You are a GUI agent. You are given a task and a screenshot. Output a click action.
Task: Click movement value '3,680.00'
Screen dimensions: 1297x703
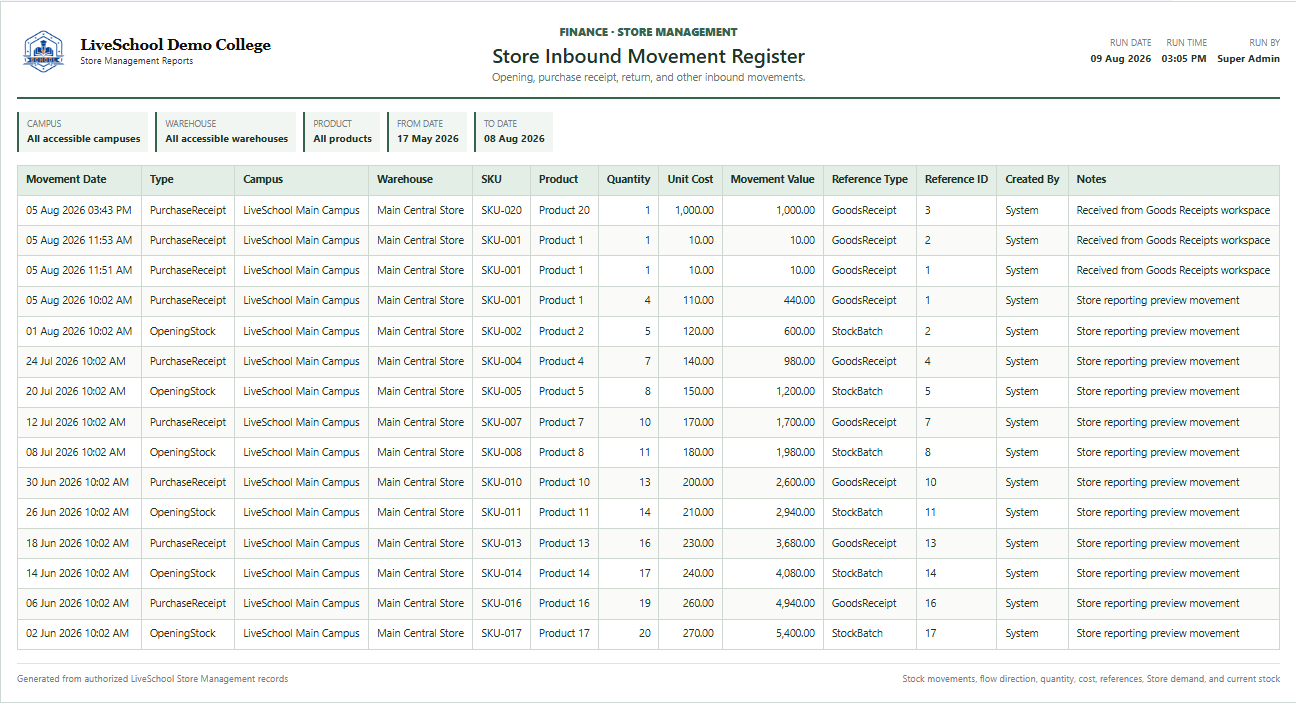click(795, 544)
